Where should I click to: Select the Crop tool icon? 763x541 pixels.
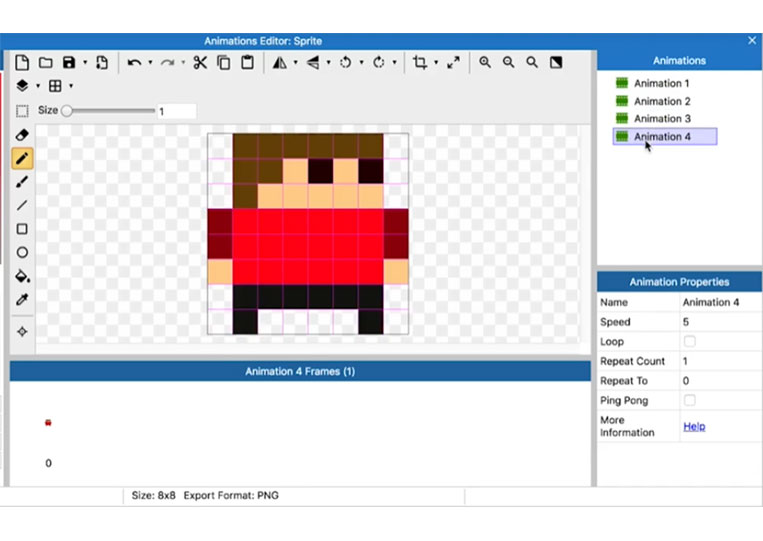pyautogui.click(x=420, y=62)
